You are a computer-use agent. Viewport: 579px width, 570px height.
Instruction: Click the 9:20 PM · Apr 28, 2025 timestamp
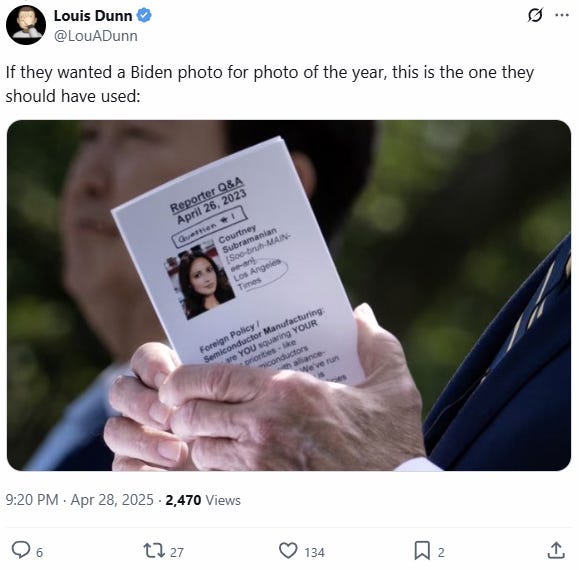tap(79, 500)
